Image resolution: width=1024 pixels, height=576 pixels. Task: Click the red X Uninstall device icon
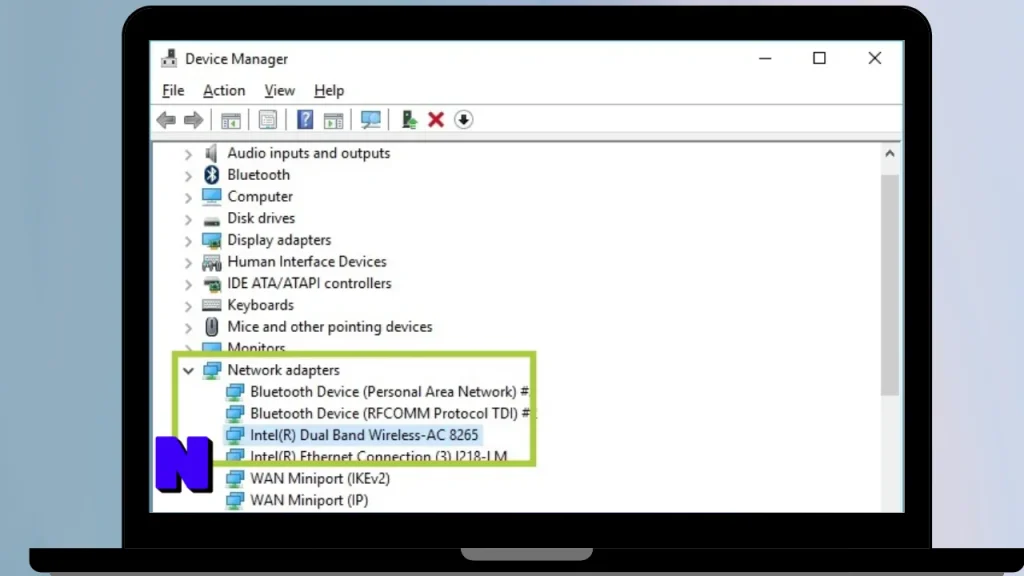tap(436, 120)
